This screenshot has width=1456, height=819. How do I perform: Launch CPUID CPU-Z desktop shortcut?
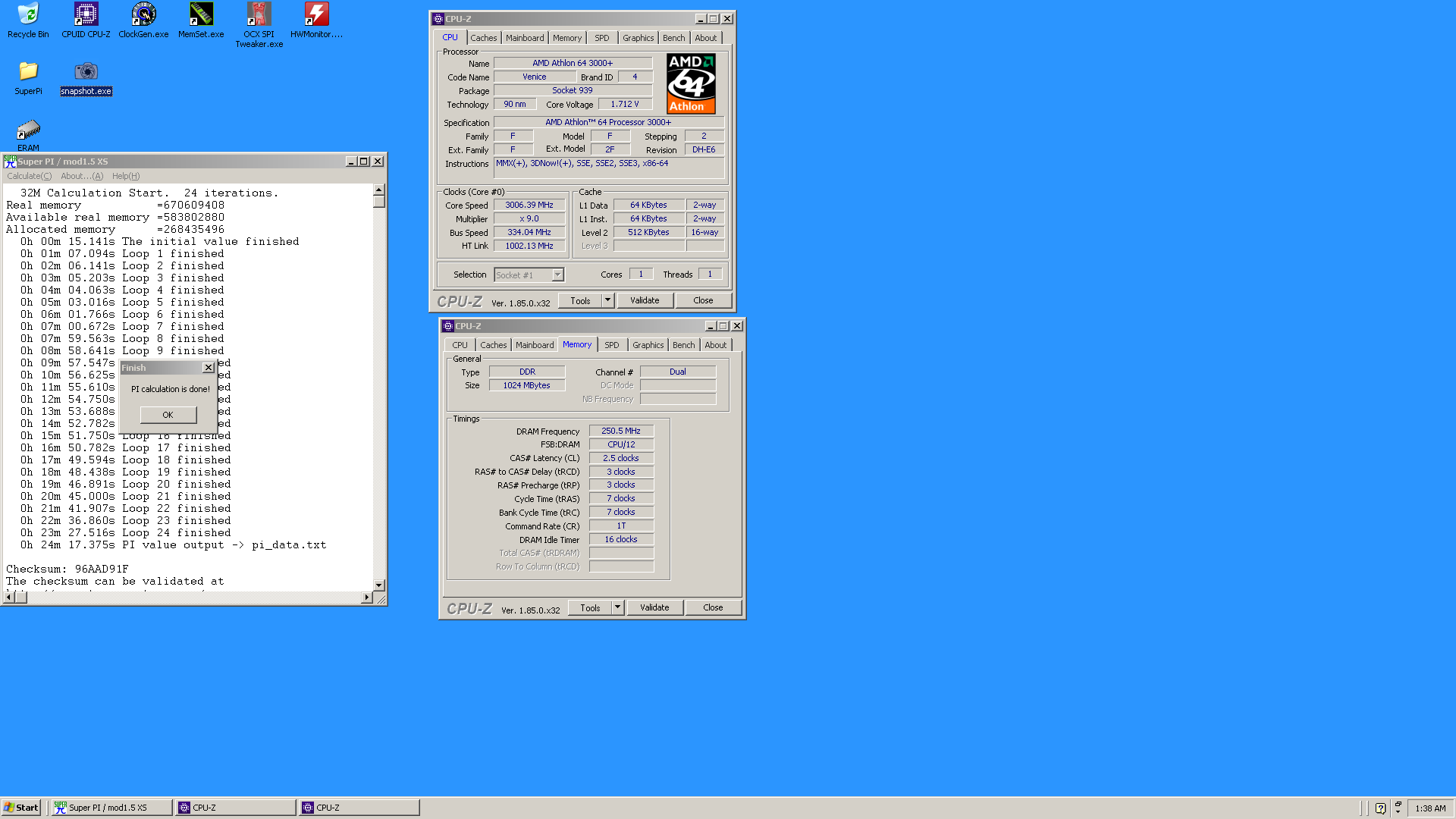click(86, 20)
